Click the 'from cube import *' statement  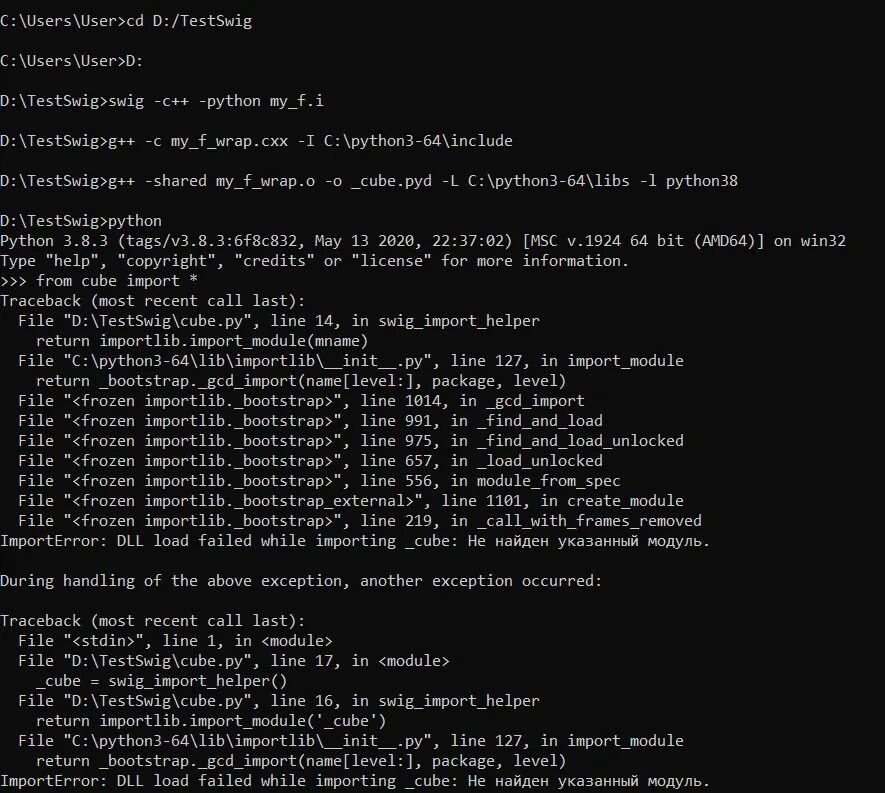point(117,281)
